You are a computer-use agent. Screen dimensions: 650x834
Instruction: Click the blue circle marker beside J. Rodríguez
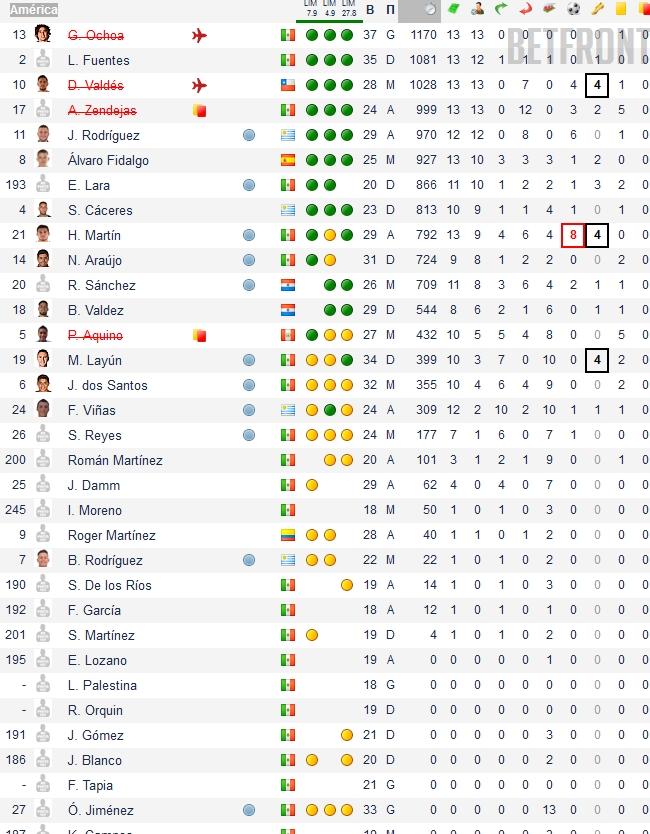coord(249,135)
